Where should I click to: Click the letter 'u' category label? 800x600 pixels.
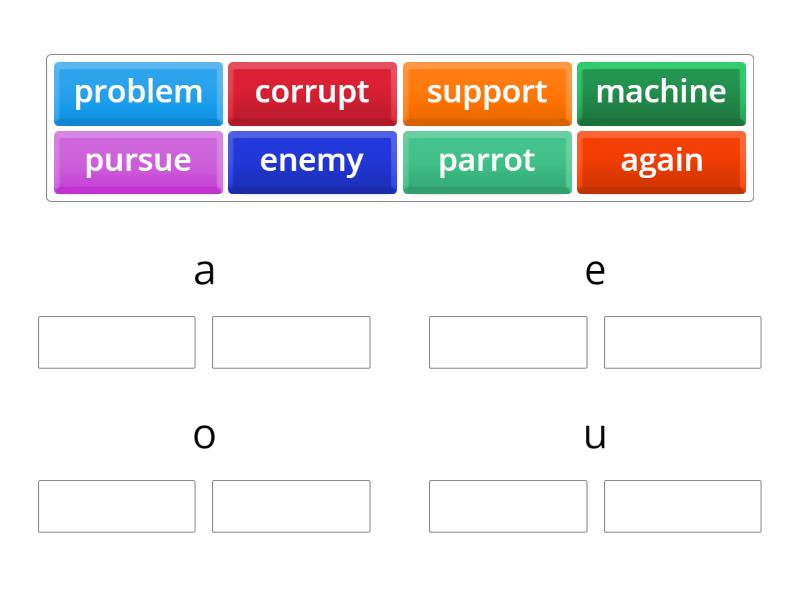[x=595, y=434]
